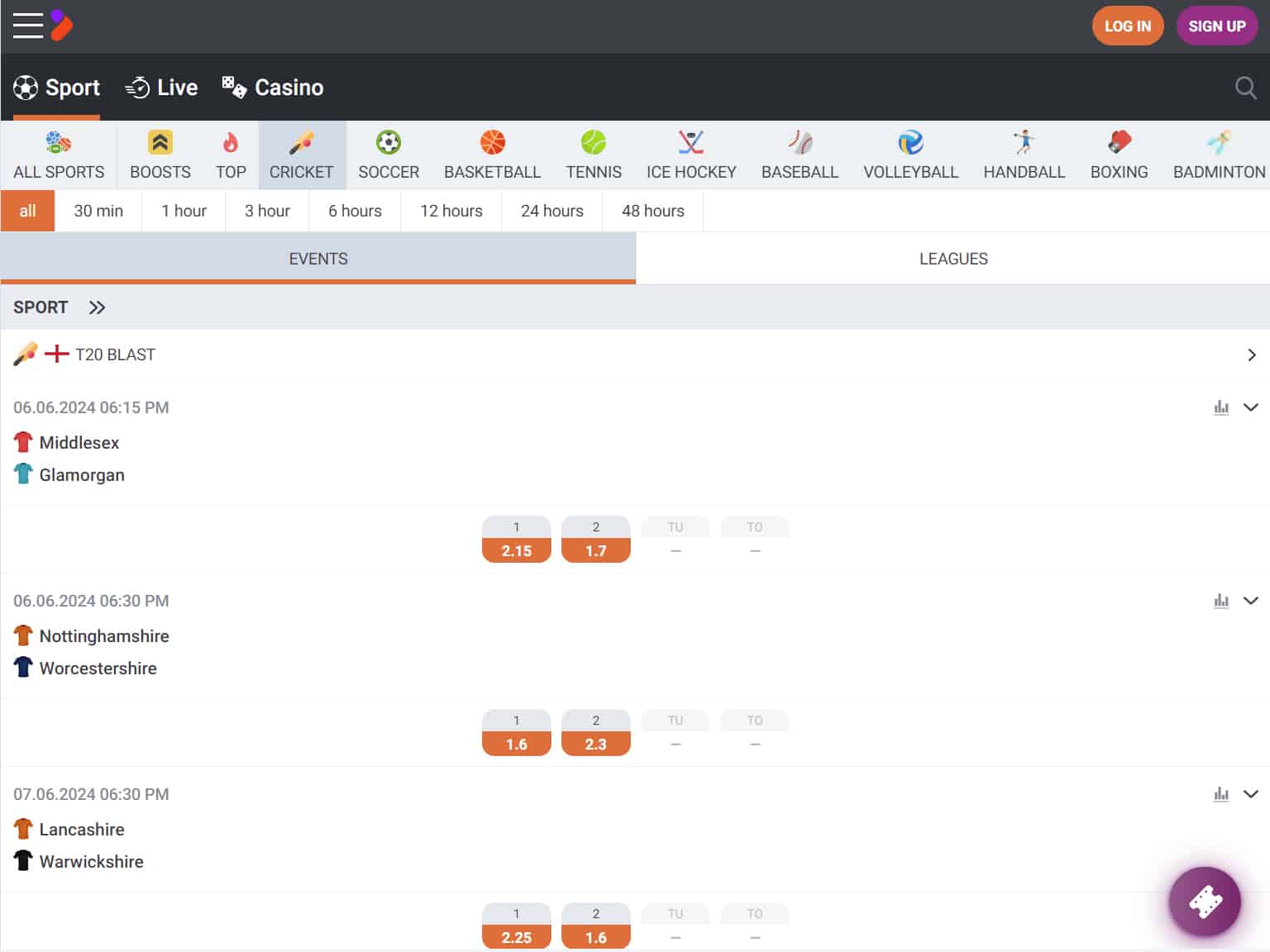This screenshot has width=1270, height=952.
Task: Open the T20 BLAST league link
Action: point(115,355)
